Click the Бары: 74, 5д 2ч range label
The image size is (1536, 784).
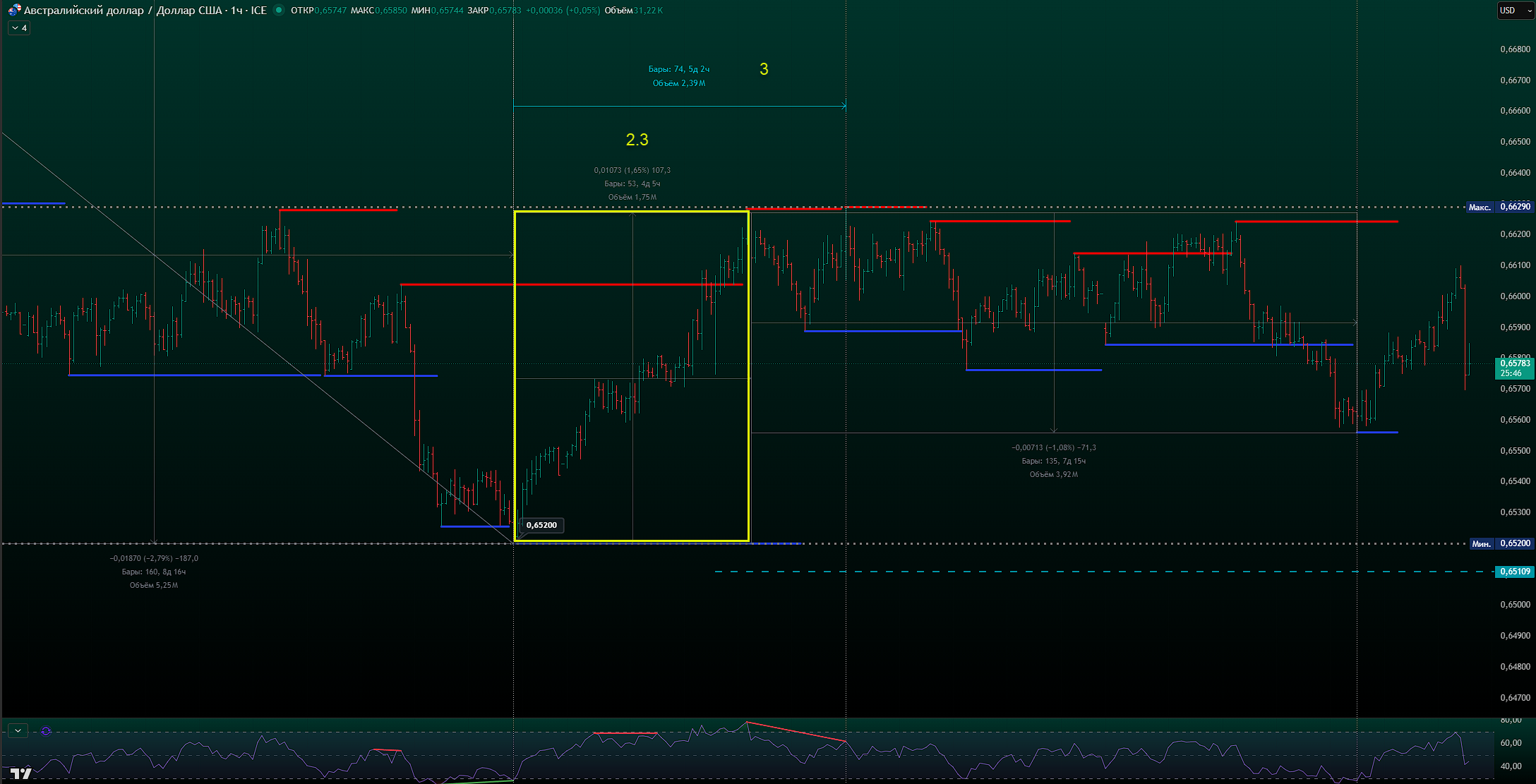[678, 69]
